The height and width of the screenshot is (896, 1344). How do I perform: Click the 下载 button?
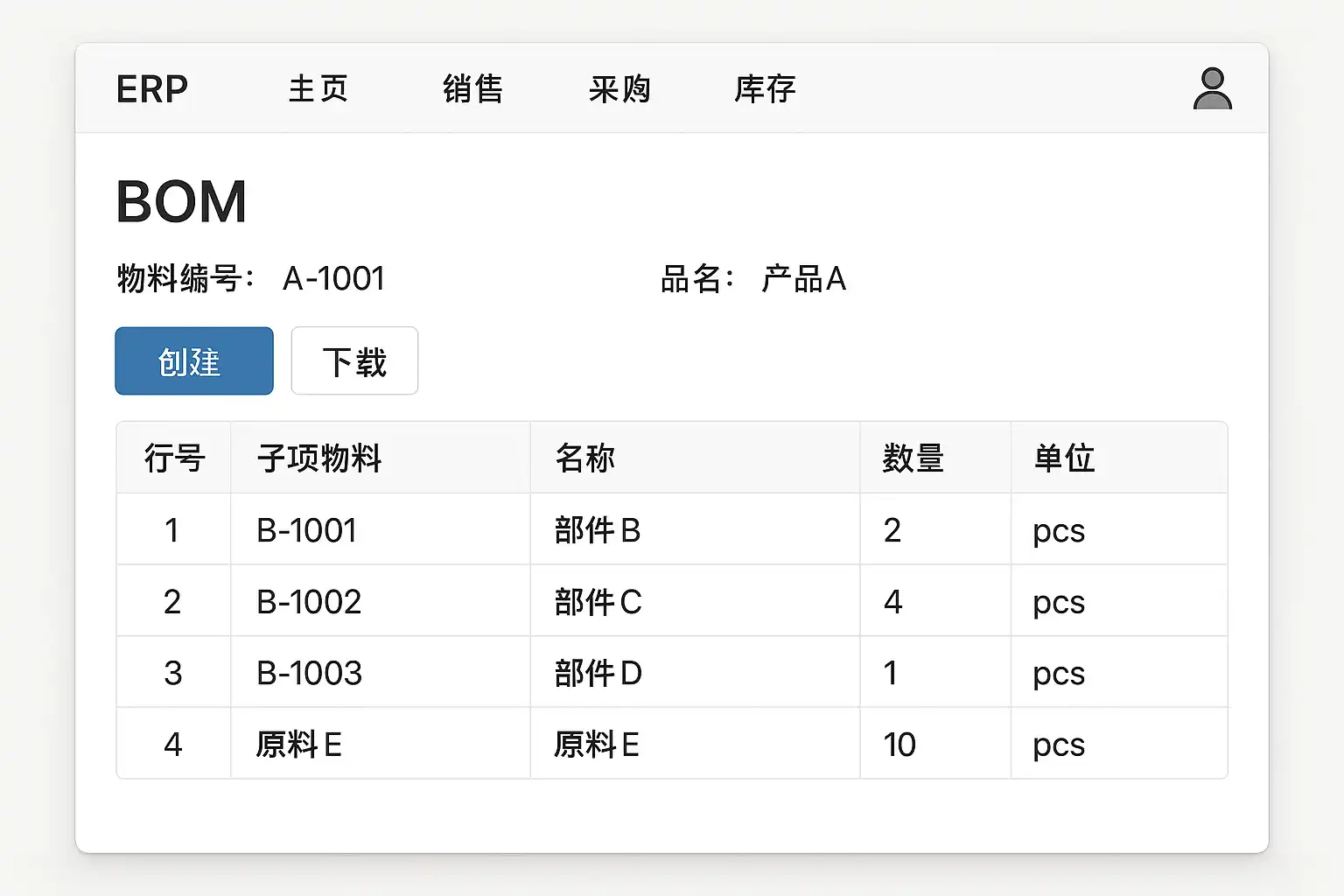coord(354,361)
